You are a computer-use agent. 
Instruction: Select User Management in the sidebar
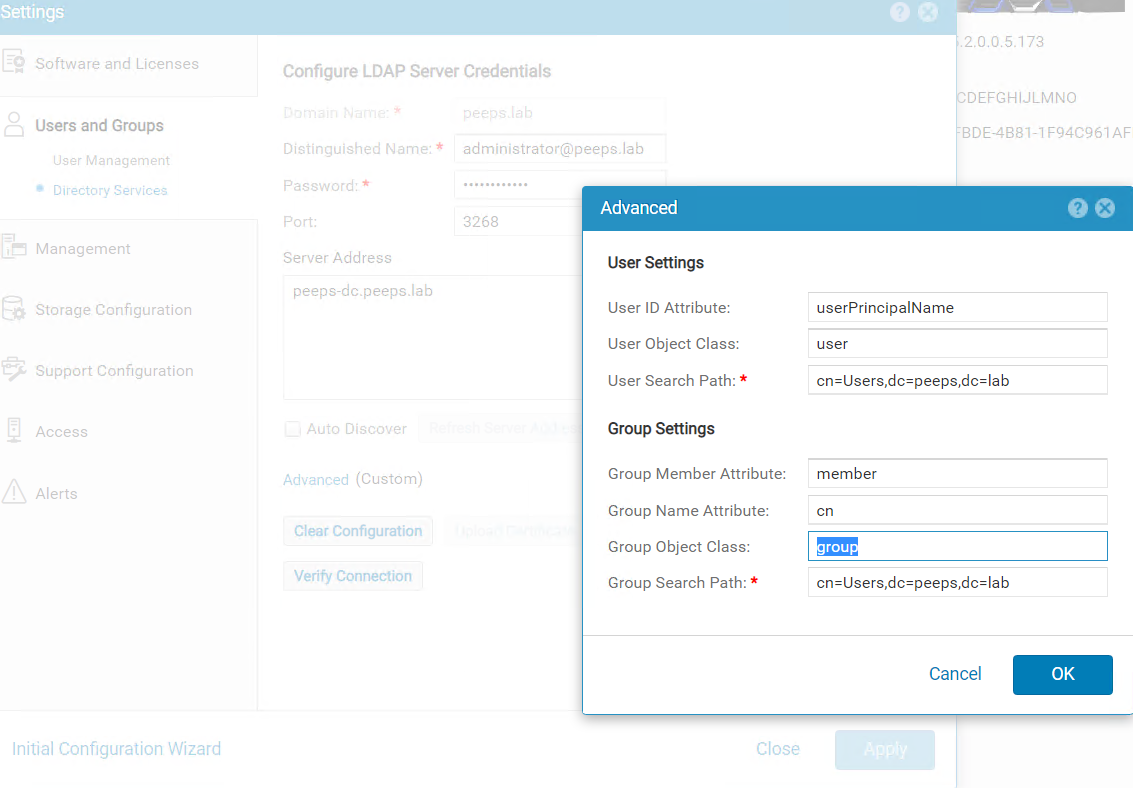point(111,160)
